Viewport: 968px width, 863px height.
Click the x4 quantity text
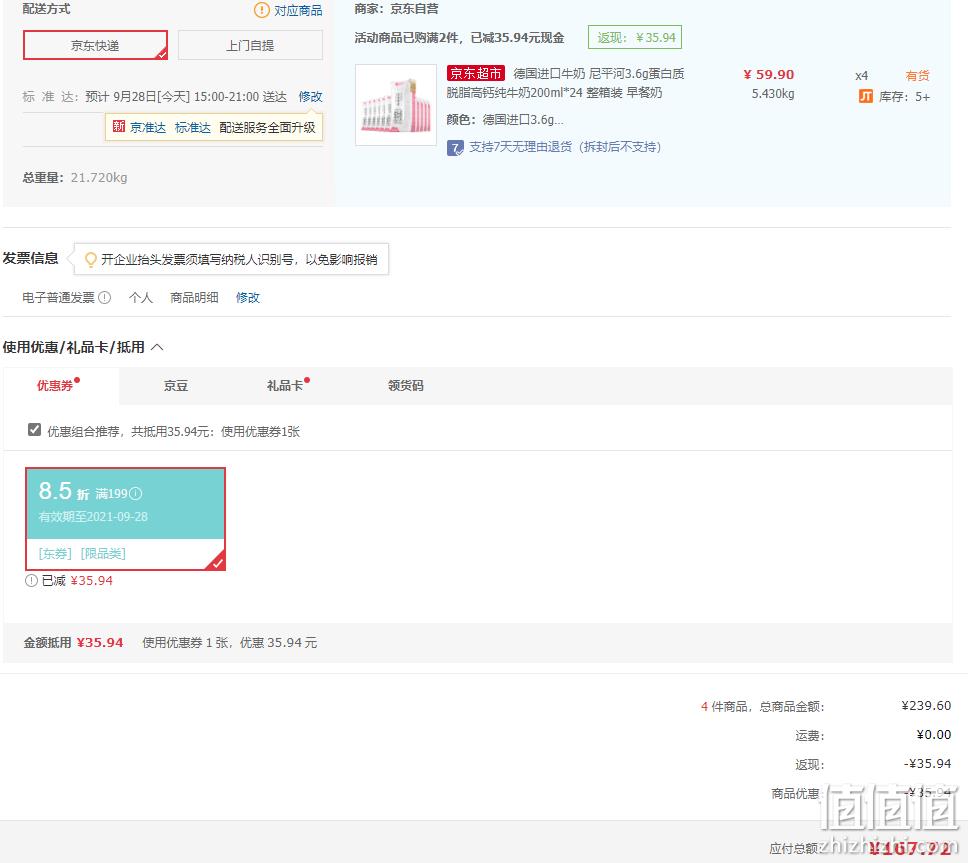coord(862,76)
